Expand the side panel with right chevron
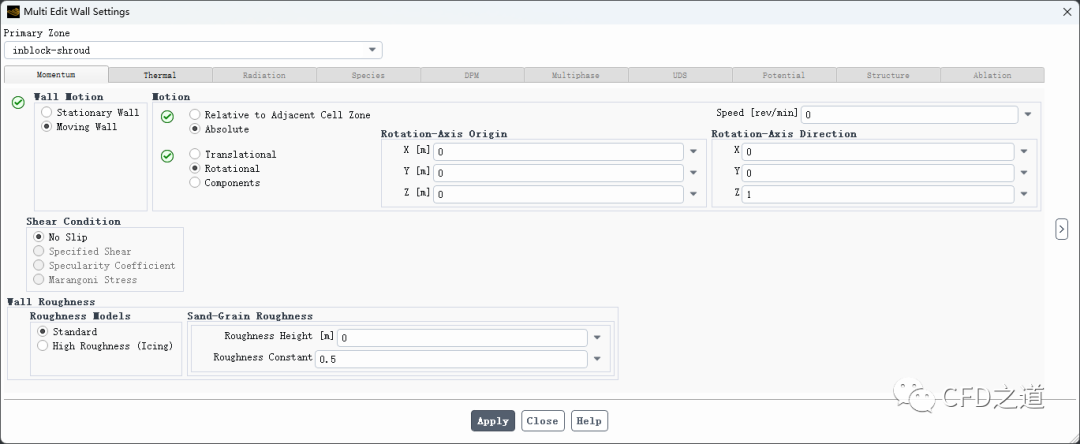This screenshot has height=444, width=1080. point(1061,229)
